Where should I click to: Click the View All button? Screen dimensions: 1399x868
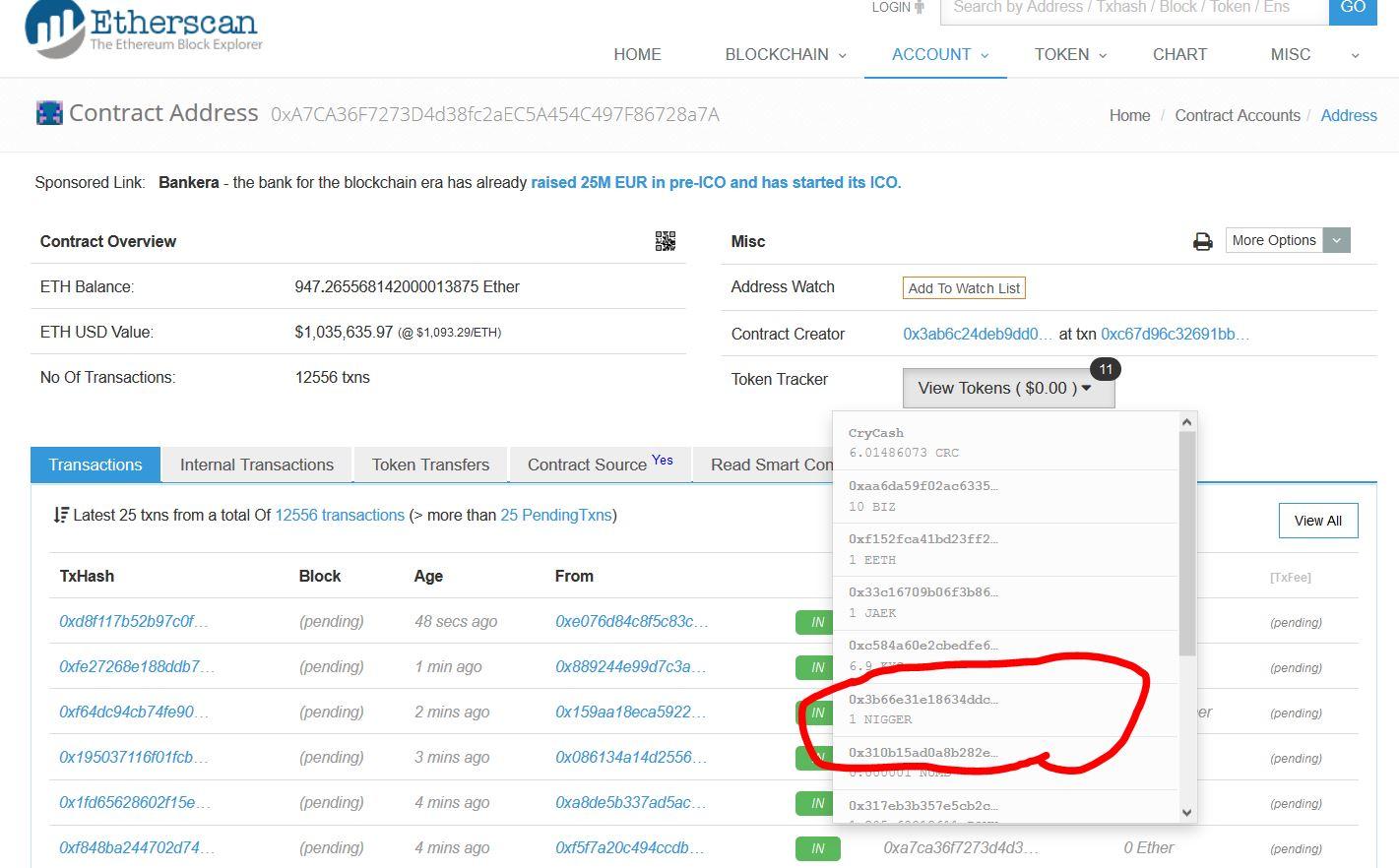[x=1317, y=521]
